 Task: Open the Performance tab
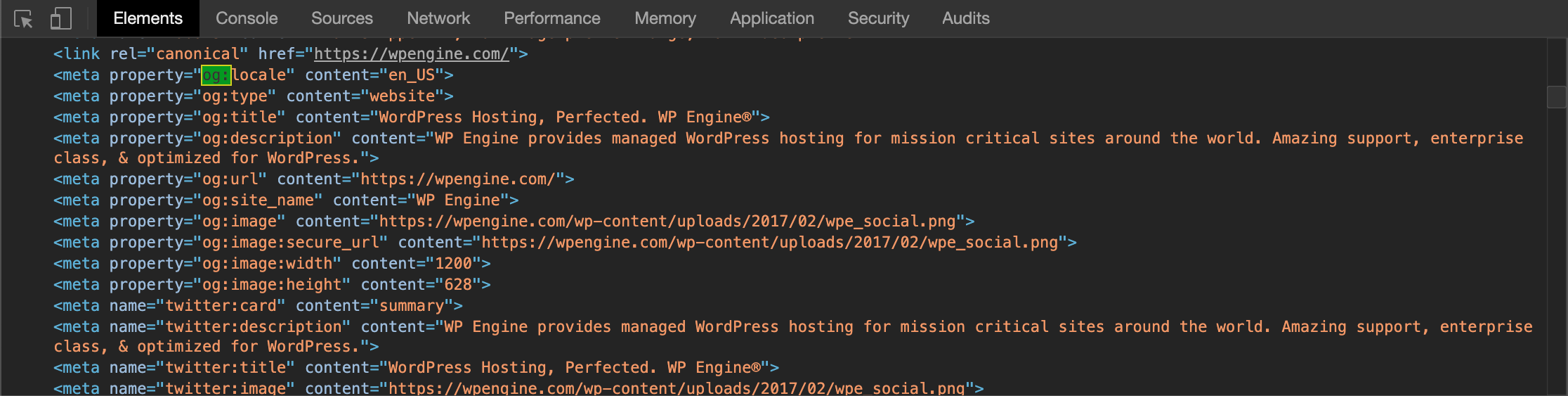click(552, 18)
